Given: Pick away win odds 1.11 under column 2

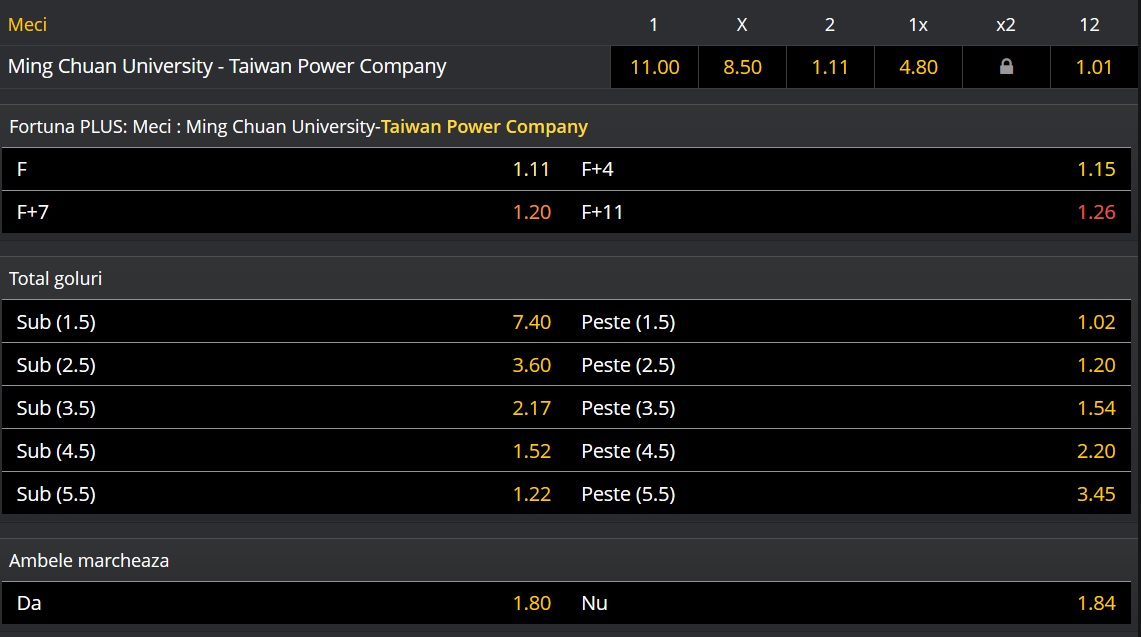Looking at the screenshot, I should 829,66.
